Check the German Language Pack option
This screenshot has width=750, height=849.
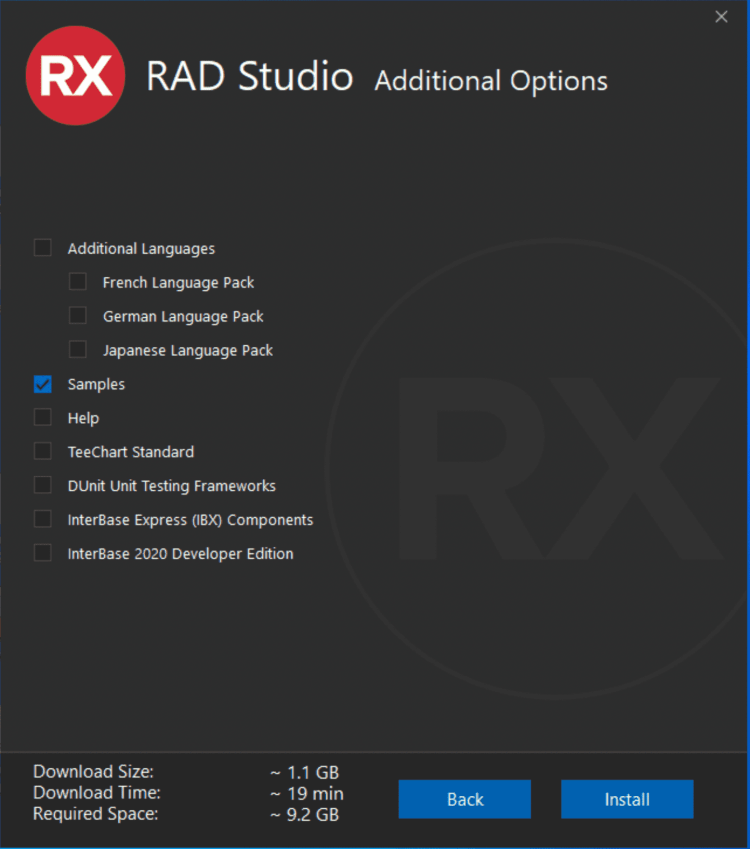click(x=78, y=316)
